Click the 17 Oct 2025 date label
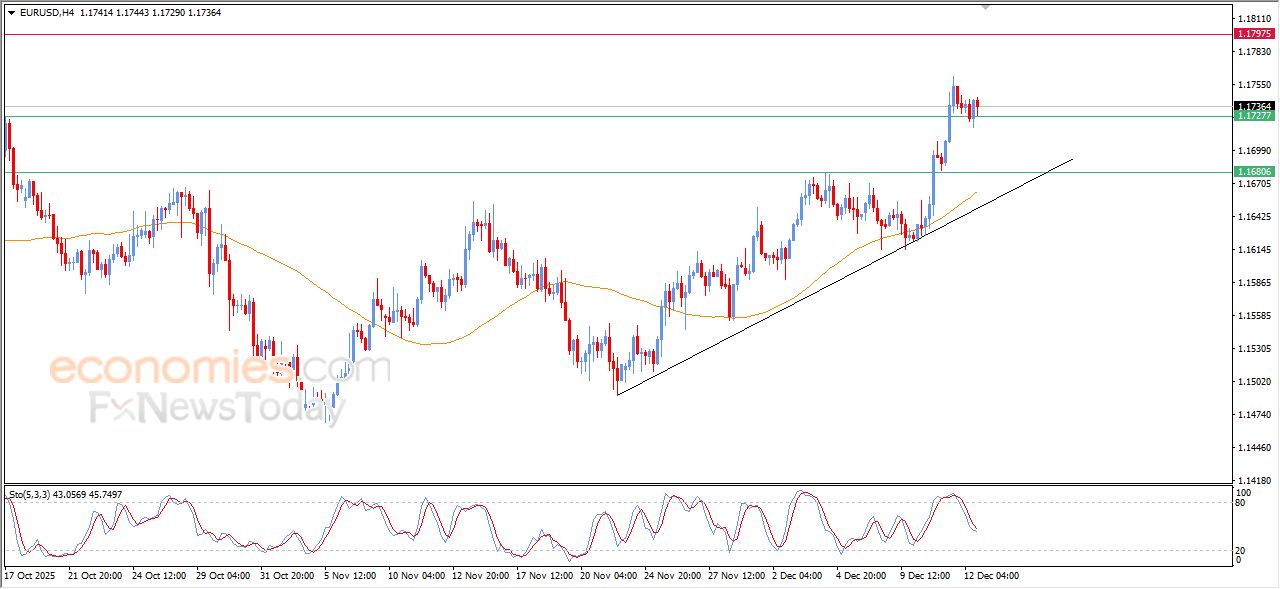 [30, 576]
